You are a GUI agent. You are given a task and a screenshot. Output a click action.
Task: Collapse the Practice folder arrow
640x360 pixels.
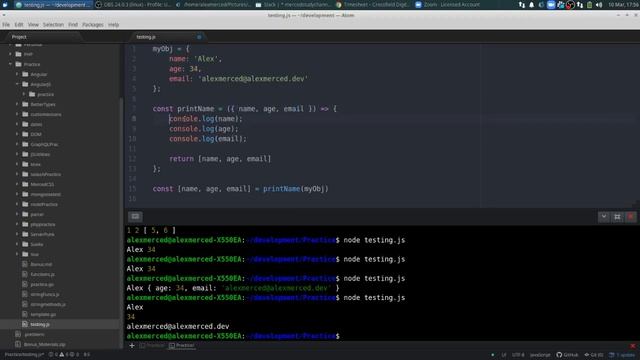[x=10, y=64]
